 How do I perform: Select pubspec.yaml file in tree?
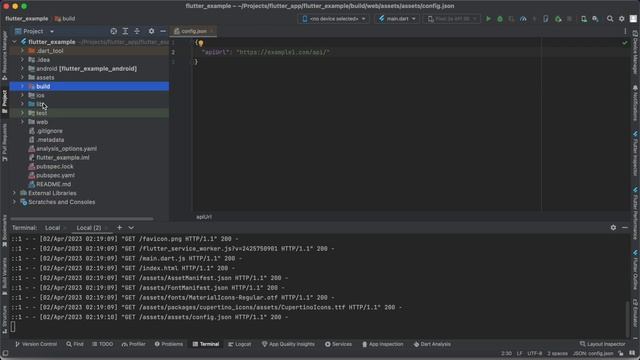pos(55,176)
